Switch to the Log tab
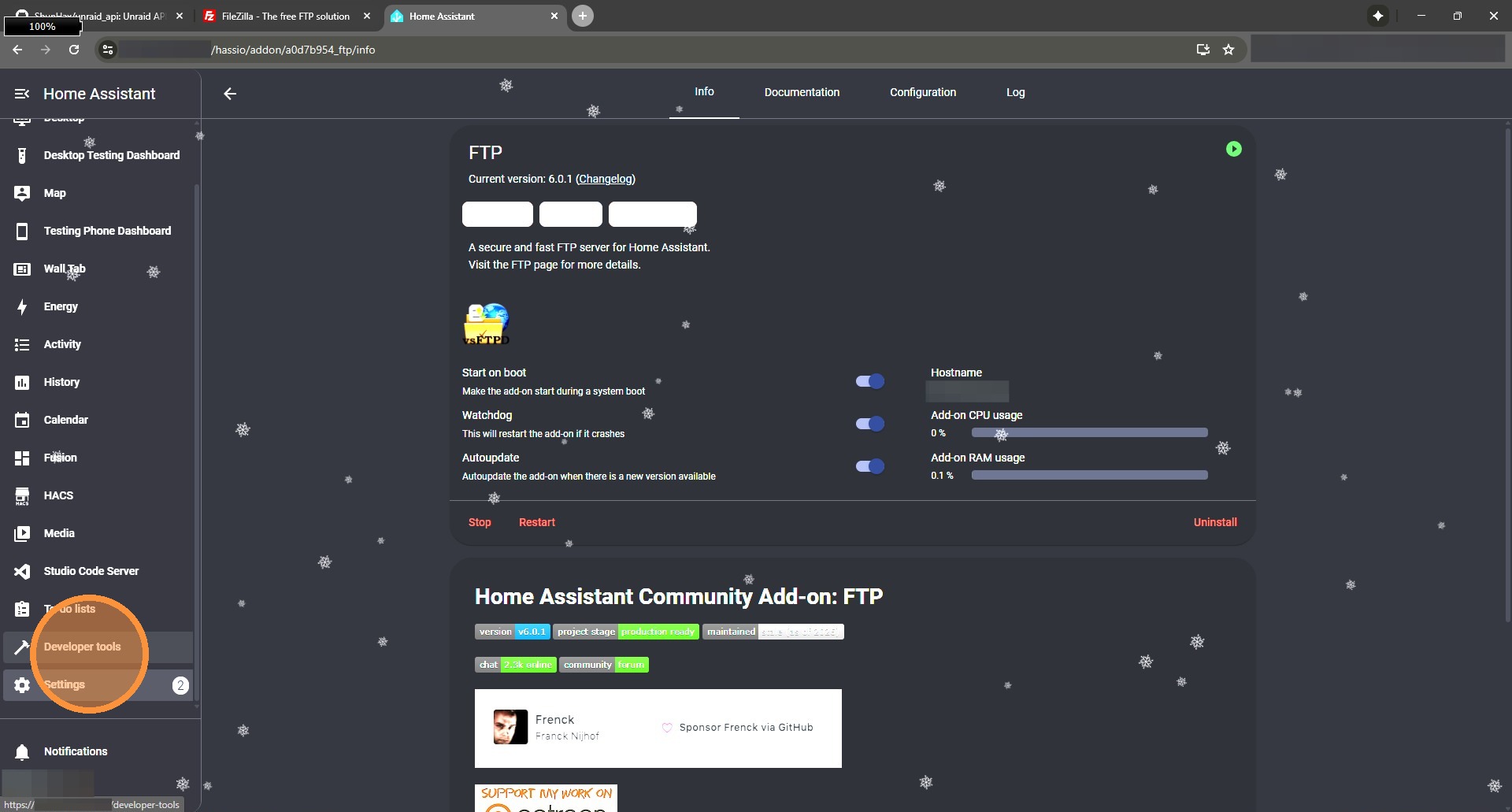This screenshot has height=812, width=1512. tap(1016, 92)
